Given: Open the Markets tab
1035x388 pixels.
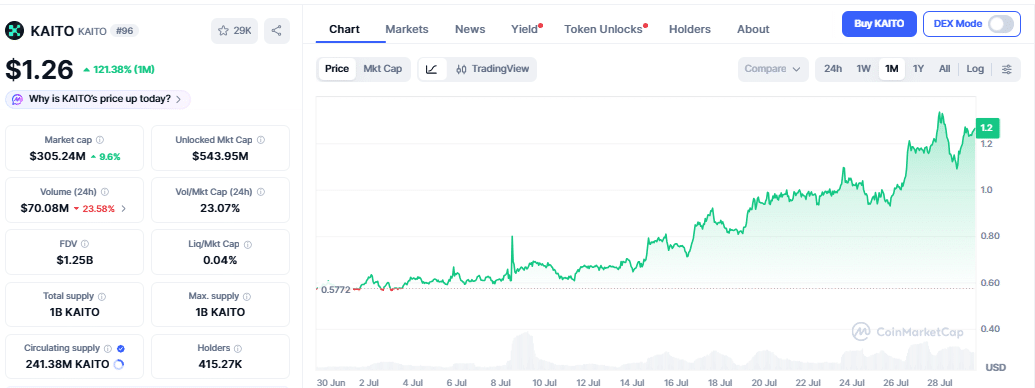Looking at the screenshot, I should pos(407,29).
